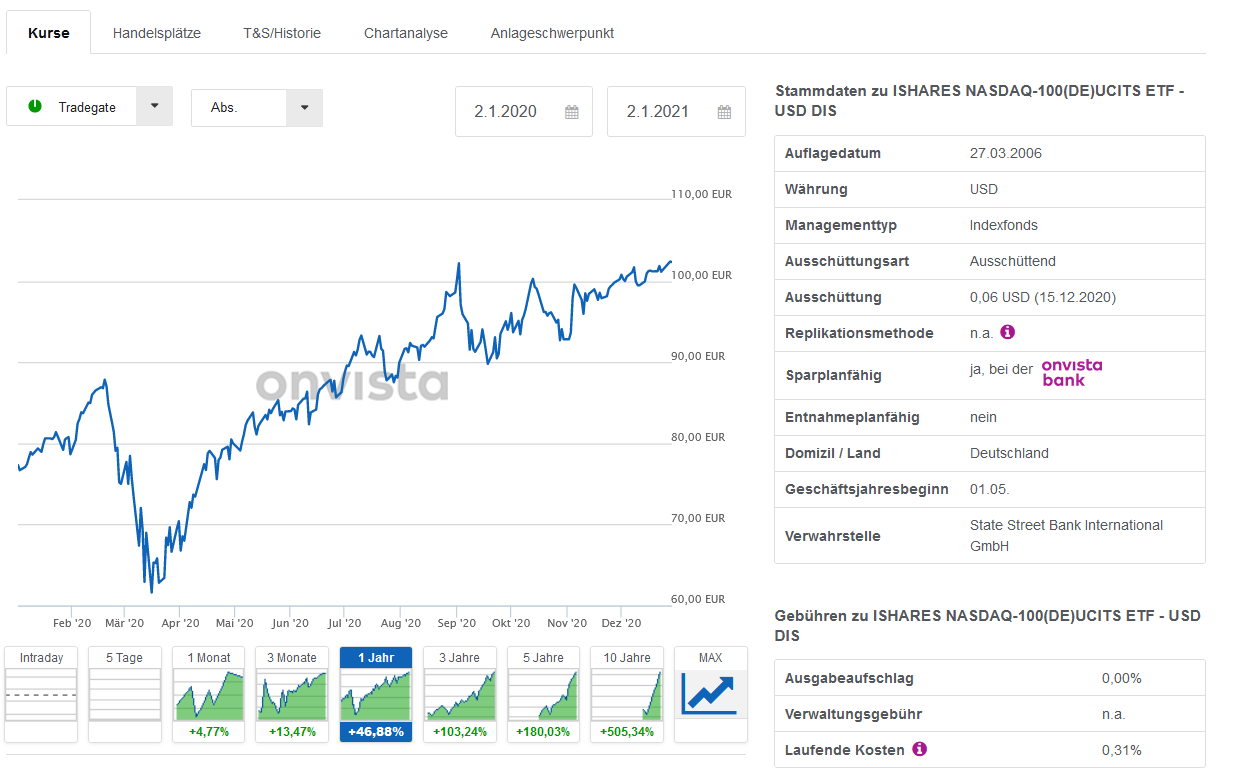Select the 3 Jahre chart period
The height and width of the screenshot is (774, 1254).
tap(459, 694)
